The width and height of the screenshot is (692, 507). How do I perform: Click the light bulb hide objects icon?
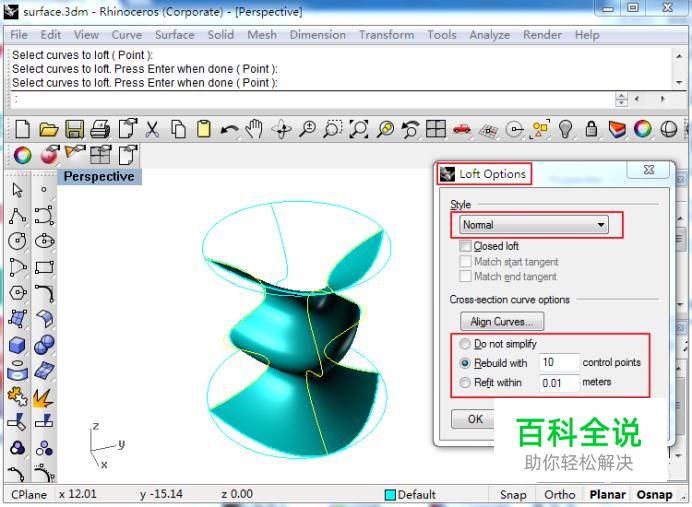click(x=566, y=129)
